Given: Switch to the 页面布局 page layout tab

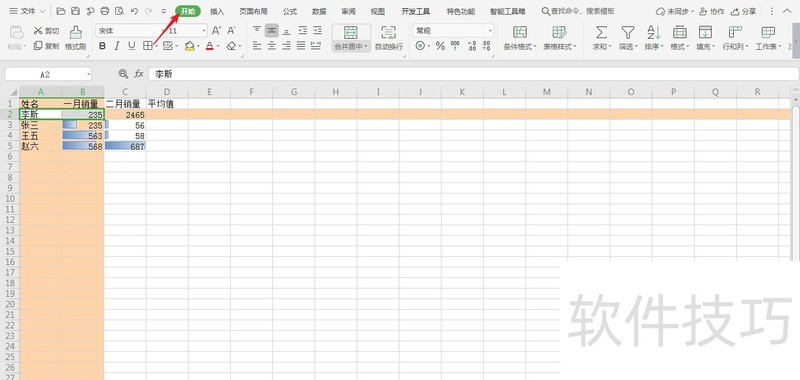Looking at the screenshot, I should click(253, 11).
